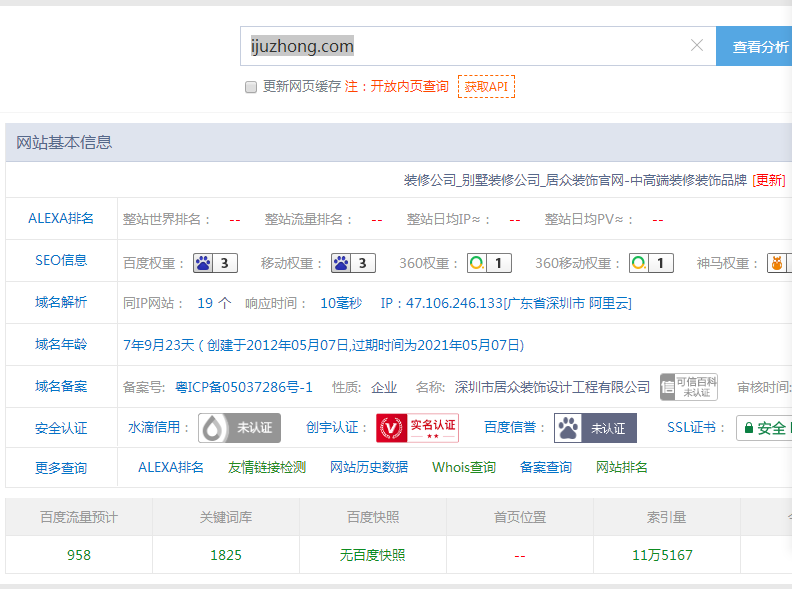
Task: Click the 开放内页查询 note text
Action: pyautogui.click(x=410, y=86)
